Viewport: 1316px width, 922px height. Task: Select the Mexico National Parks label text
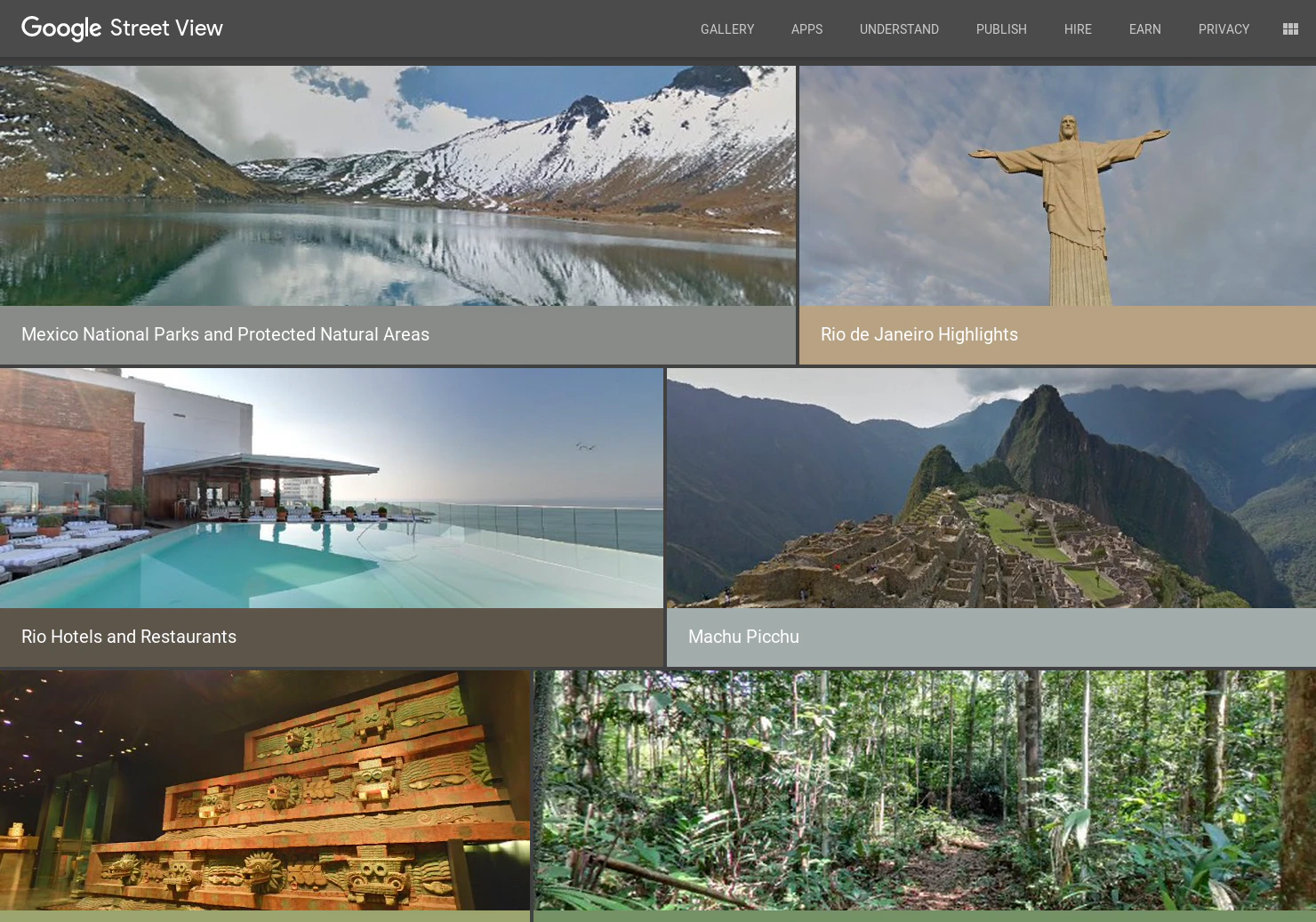pyautogui.click(x=224, y=334)
